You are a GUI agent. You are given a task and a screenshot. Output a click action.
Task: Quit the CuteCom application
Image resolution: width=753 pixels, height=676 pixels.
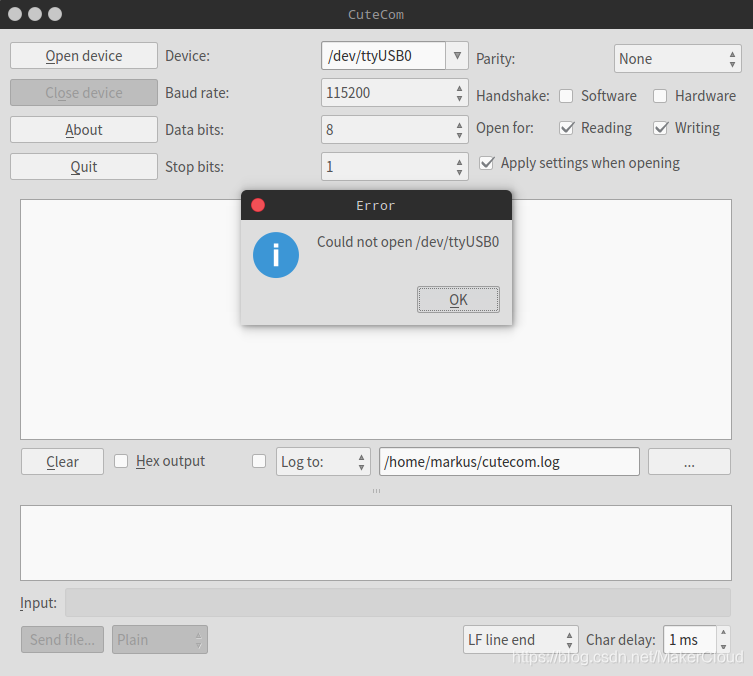click(84, 167)
